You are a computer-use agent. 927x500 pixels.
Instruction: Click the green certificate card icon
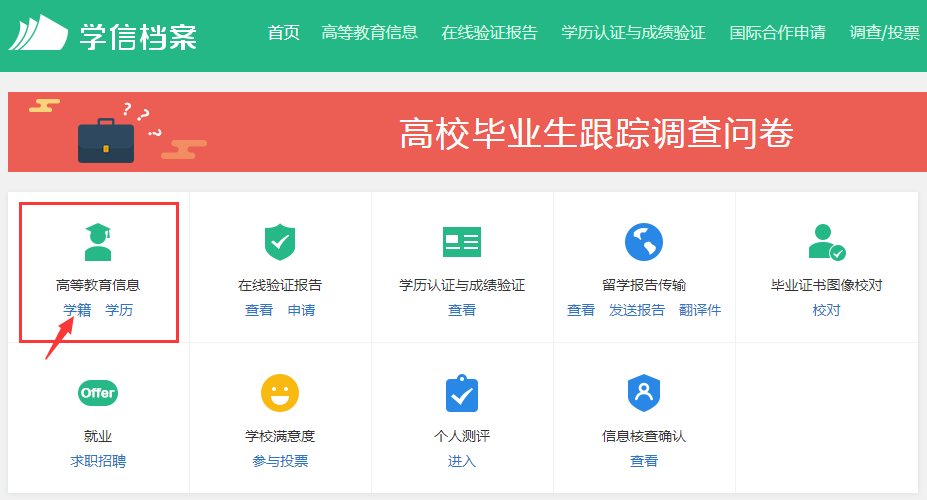click(462, 242)
